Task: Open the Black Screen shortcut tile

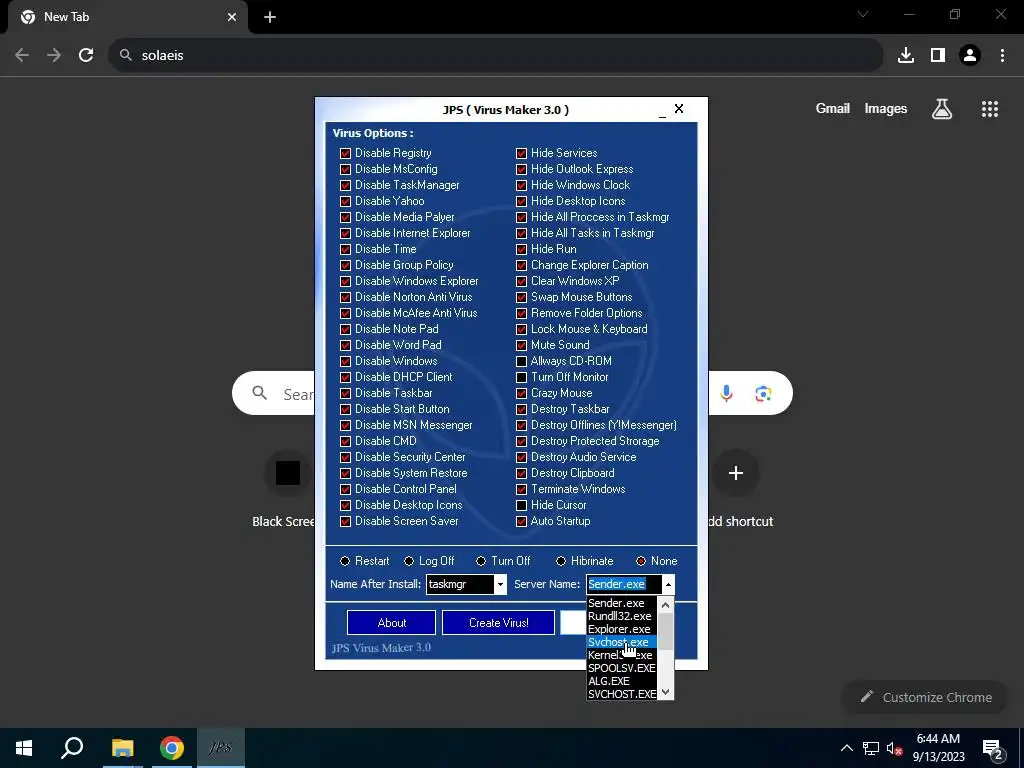Action: click(288, 473)
